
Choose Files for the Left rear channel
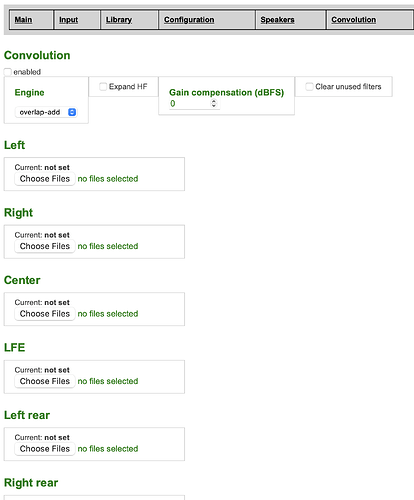pos(45,449)
